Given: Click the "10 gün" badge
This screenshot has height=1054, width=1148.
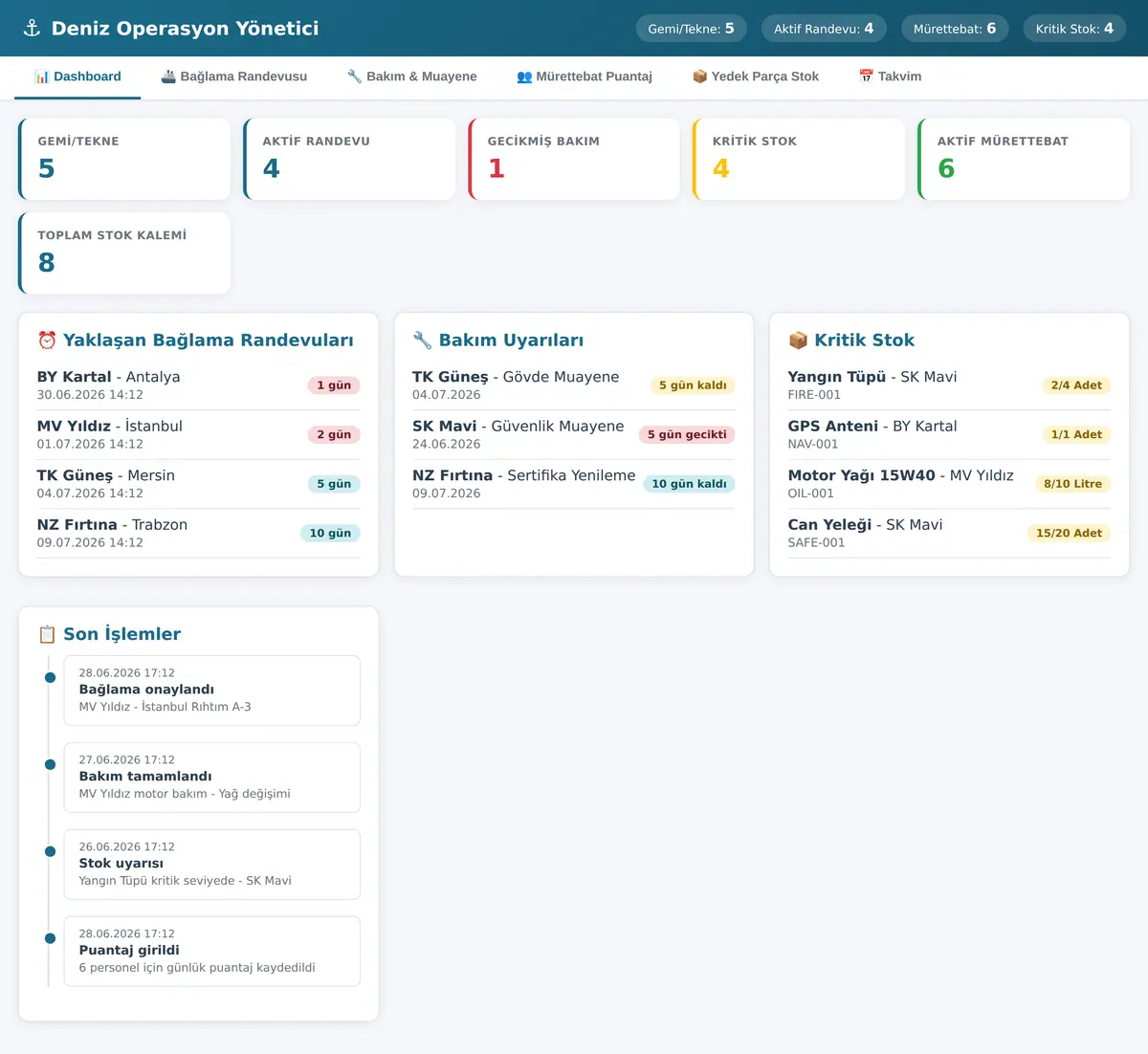Looking at the screenshot, I should click(330, 533).
